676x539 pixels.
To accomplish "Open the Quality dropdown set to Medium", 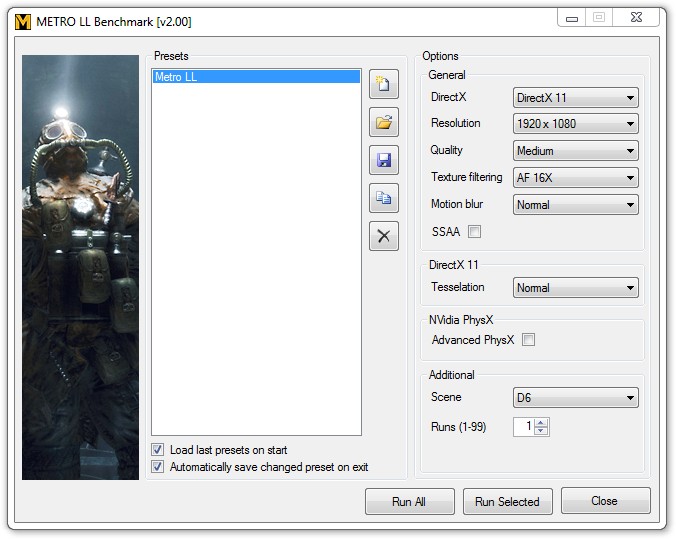I will (x=576, y=151).
